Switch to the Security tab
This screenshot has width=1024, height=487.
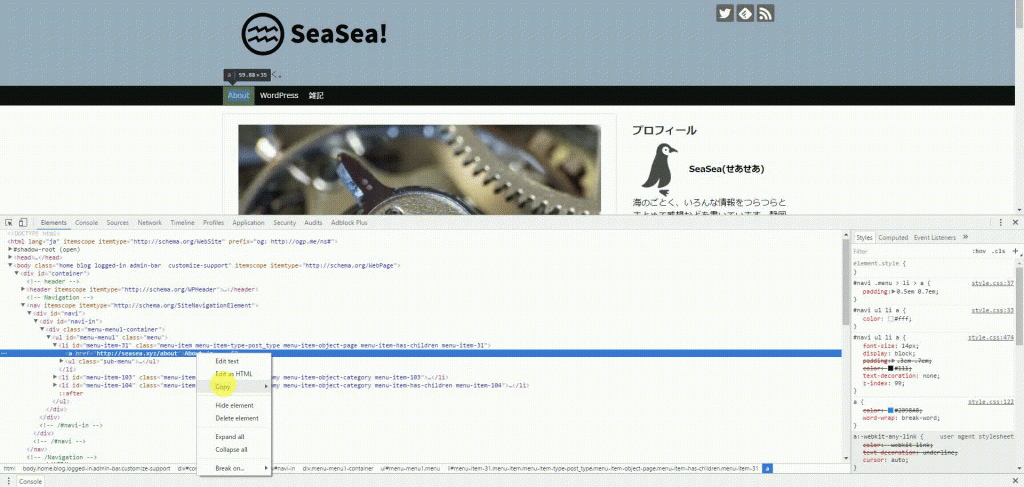tap(285, 223)
